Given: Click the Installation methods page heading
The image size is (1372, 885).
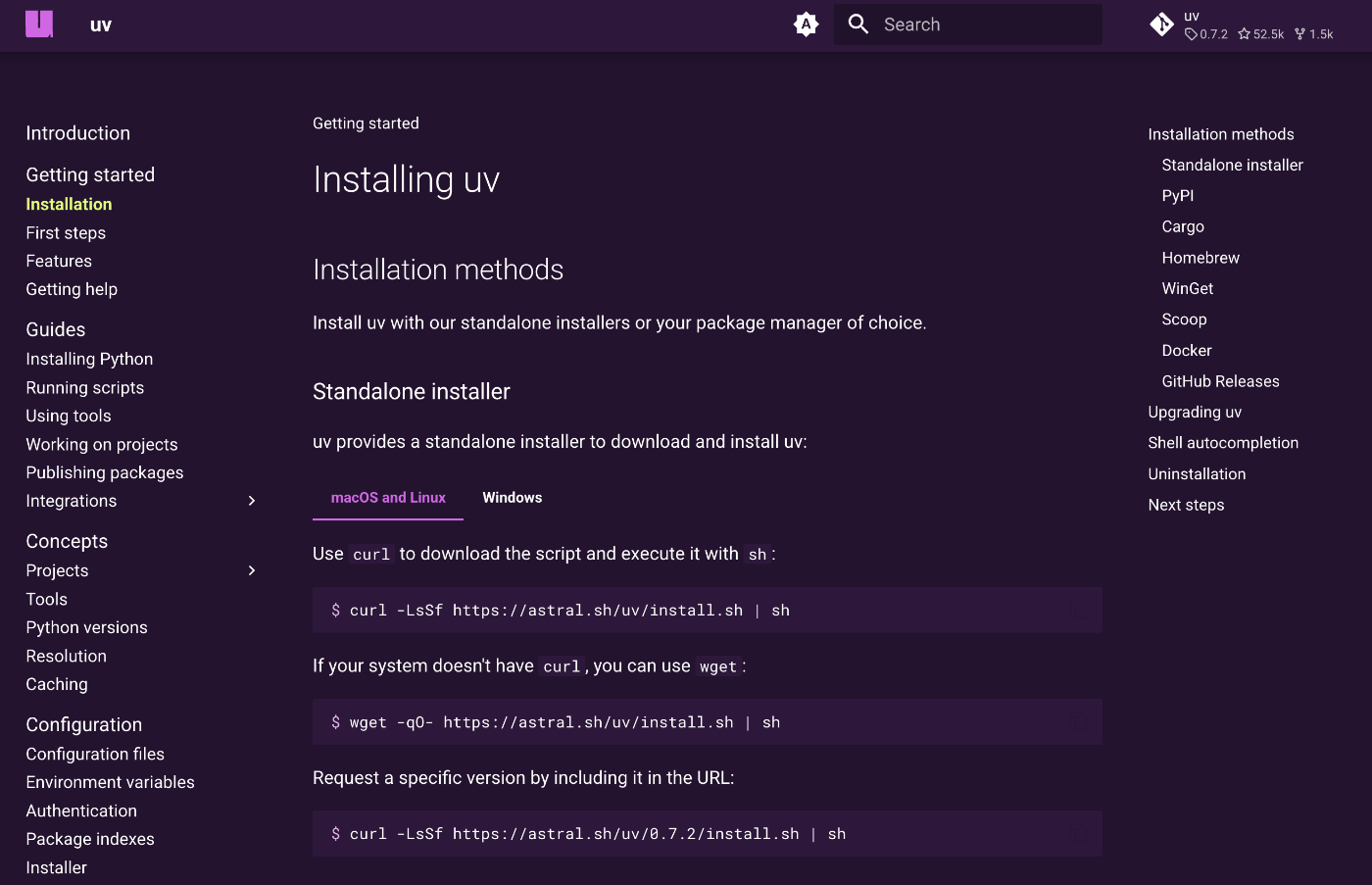Looking at the screenshot, I should [x=438, y=270].
